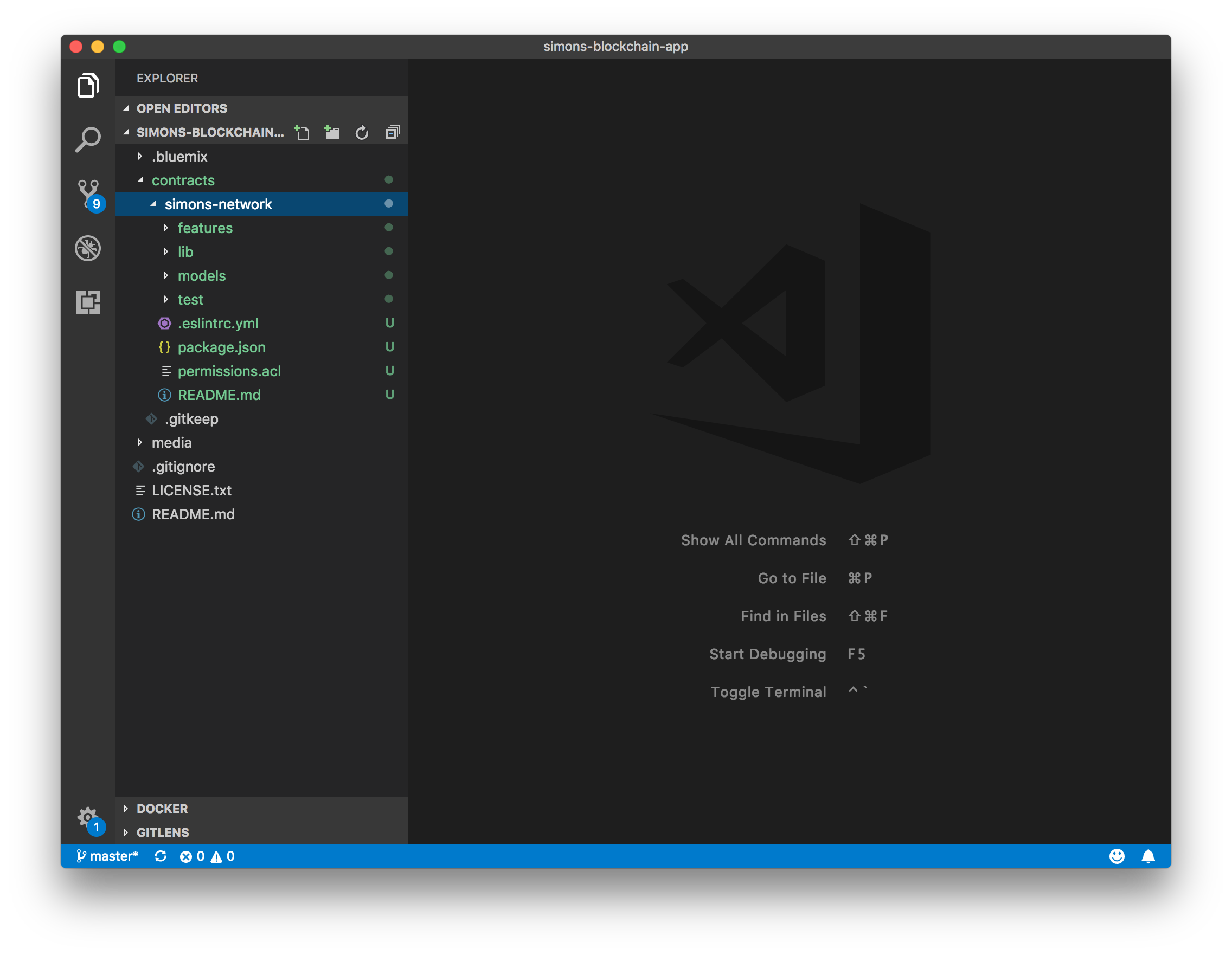1232x955 pixels.
Task: Open permissions.acl file
Action: point(229,371)
